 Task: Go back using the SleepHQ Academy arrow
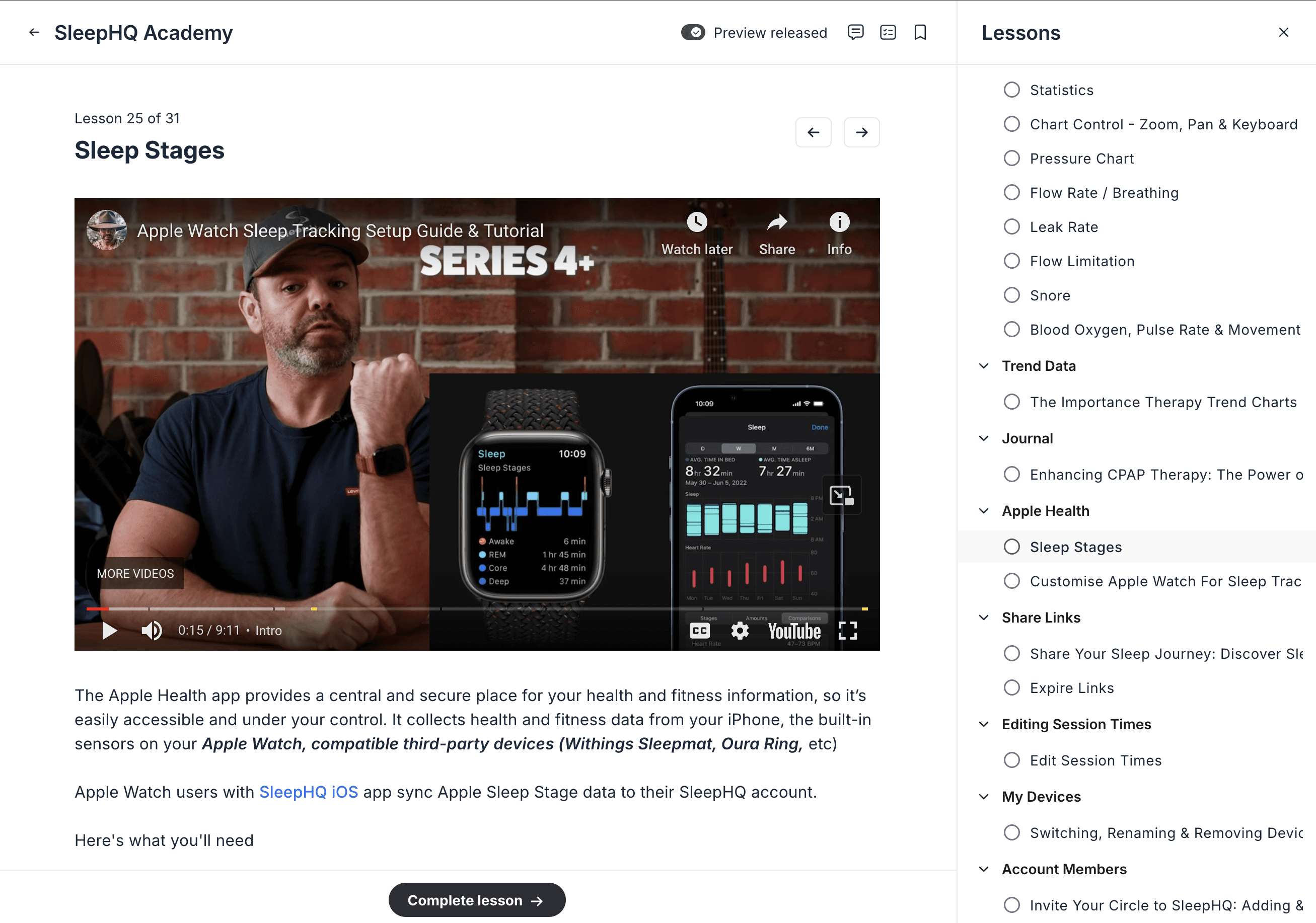[x=34, y=33]
